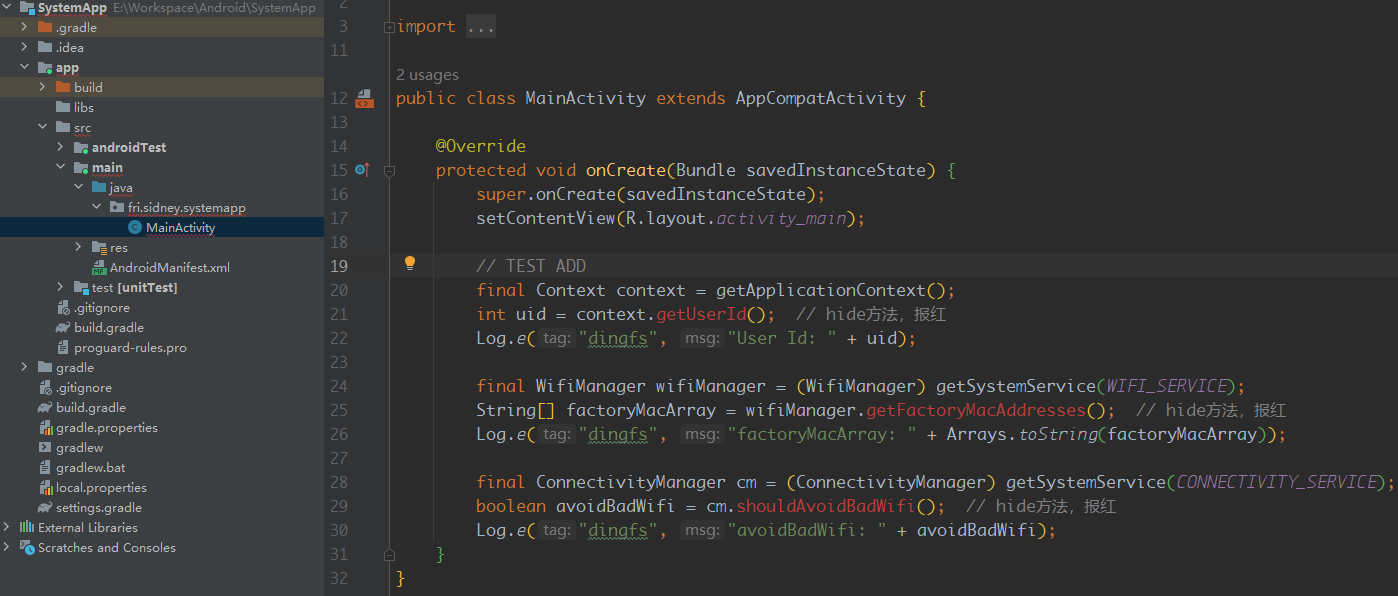
Task: Open proguard-rules.pro file
Action: click(129, 348)
